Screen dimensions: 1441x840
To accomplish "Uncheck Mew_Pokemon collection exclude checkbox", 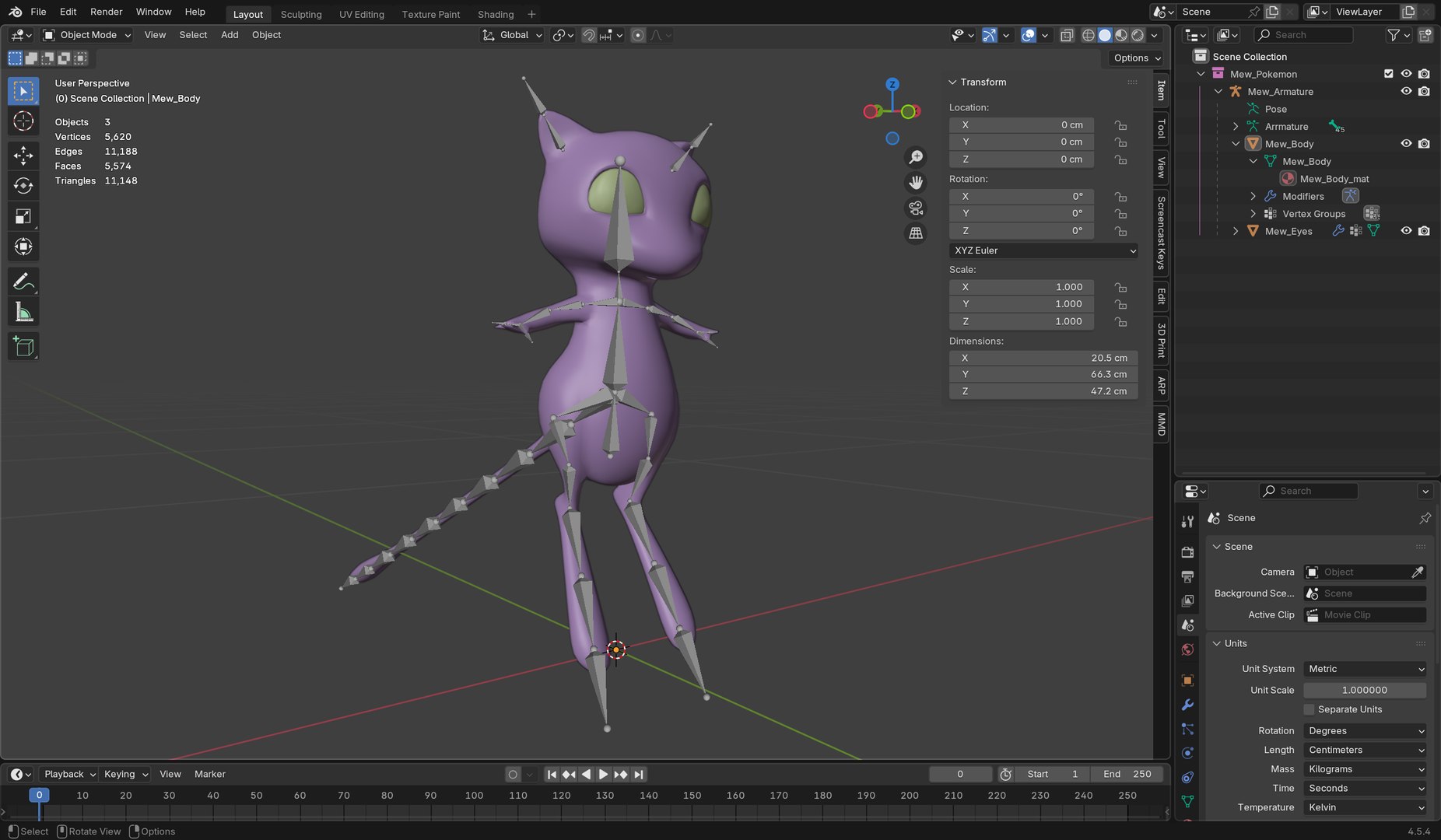I will coord(1388,74).
